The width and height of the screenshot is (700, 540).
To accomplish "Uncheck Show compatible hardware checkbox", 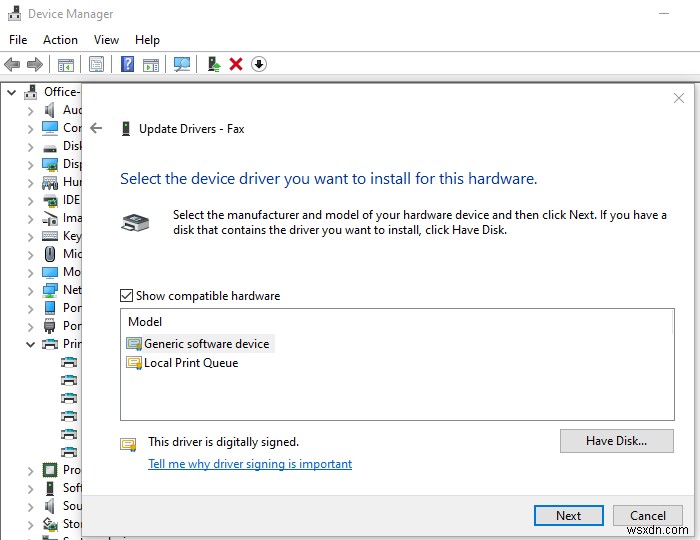I will (126, 296).
